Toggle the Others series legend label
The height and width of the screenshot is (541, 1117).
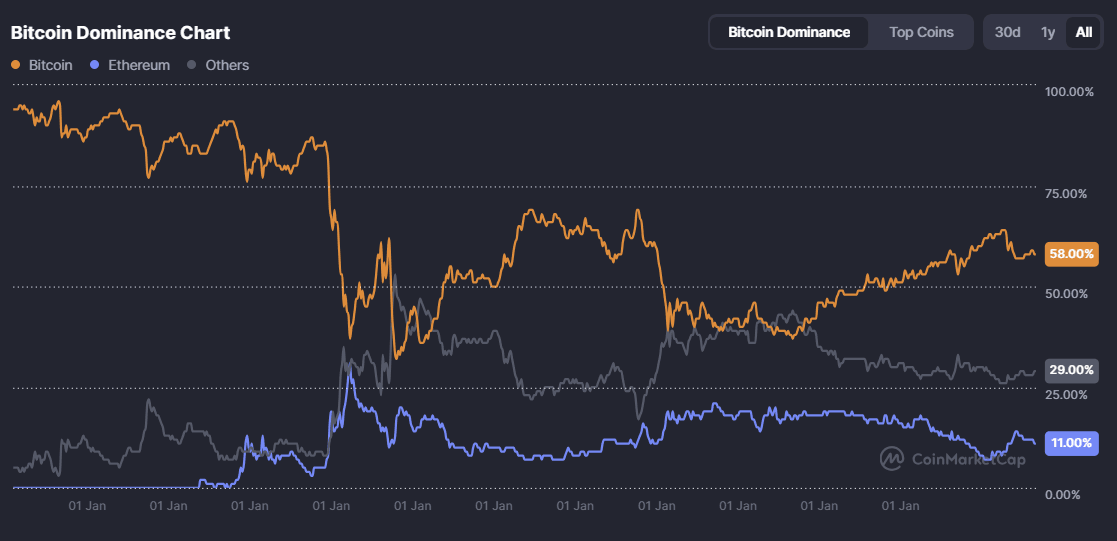coord(227,65)
